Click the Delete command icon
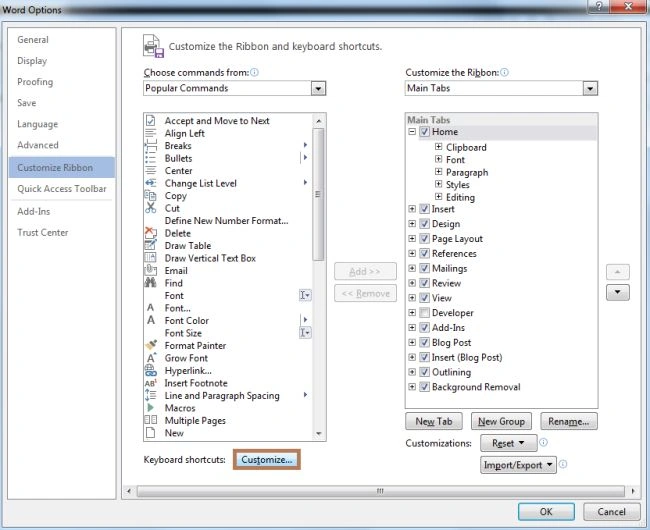650x530 pixels. click(150, 233)
